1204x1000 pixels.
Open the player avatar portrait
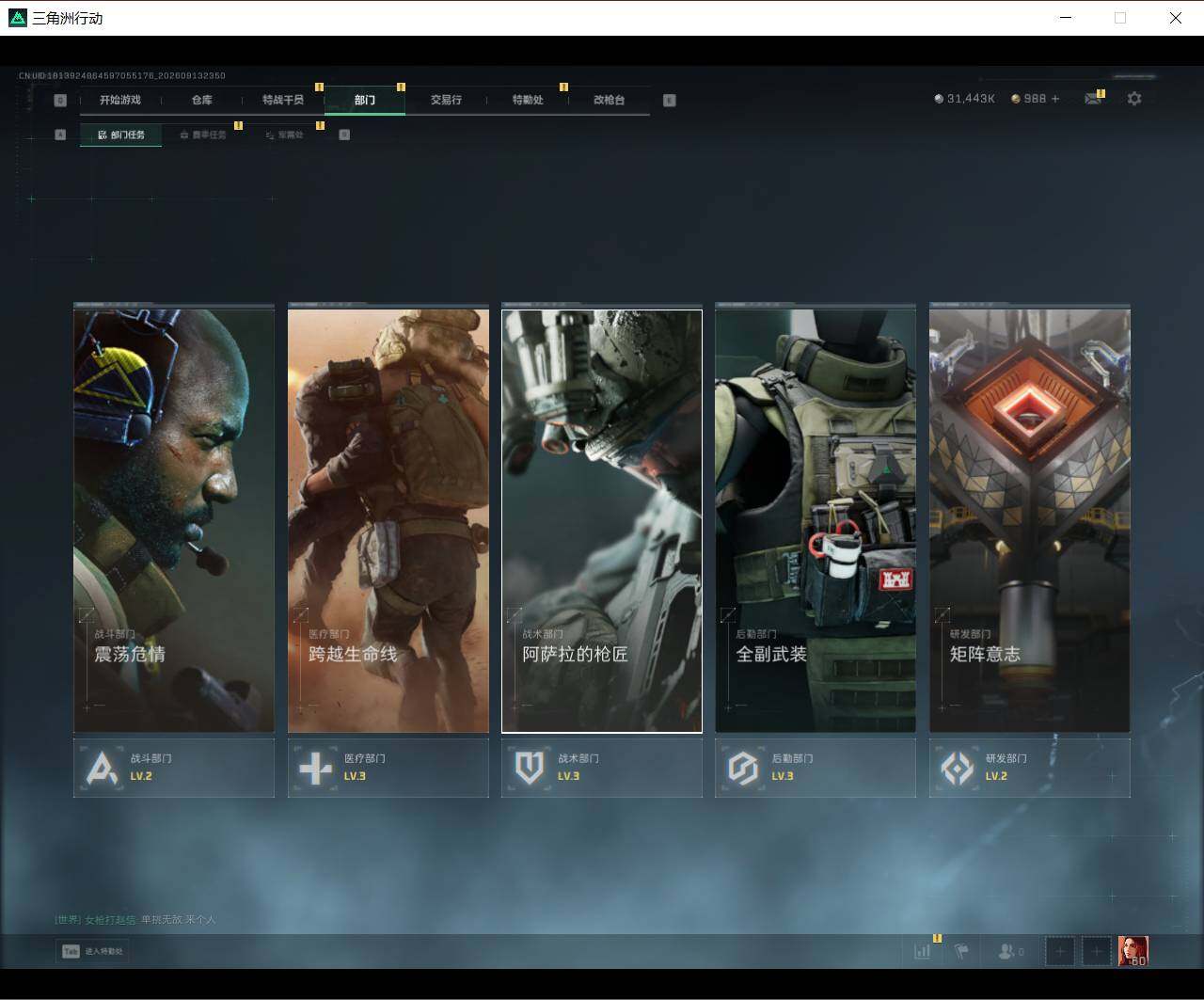pyautogui.click(x=1133, y=951)
